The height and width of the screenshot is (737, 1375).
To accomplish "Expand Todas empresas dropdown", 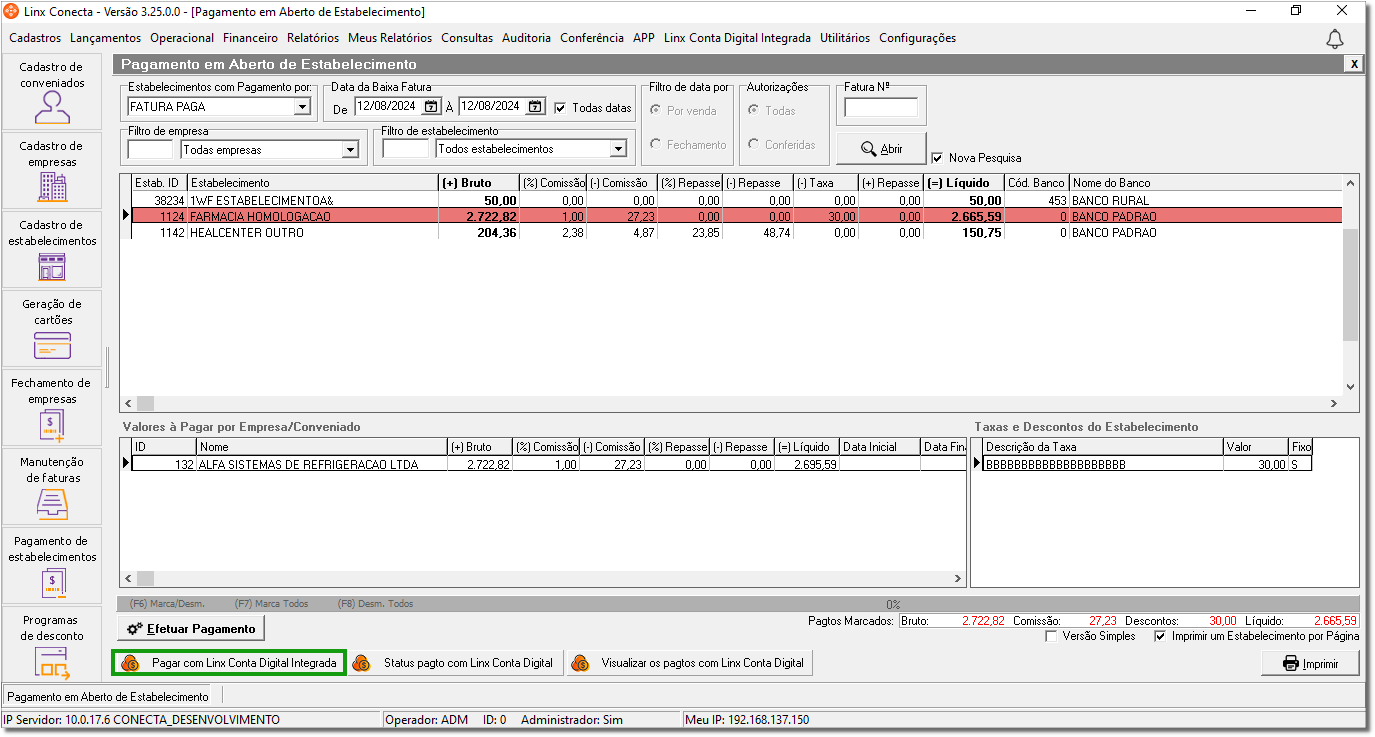I will click(x=350, y=150).
